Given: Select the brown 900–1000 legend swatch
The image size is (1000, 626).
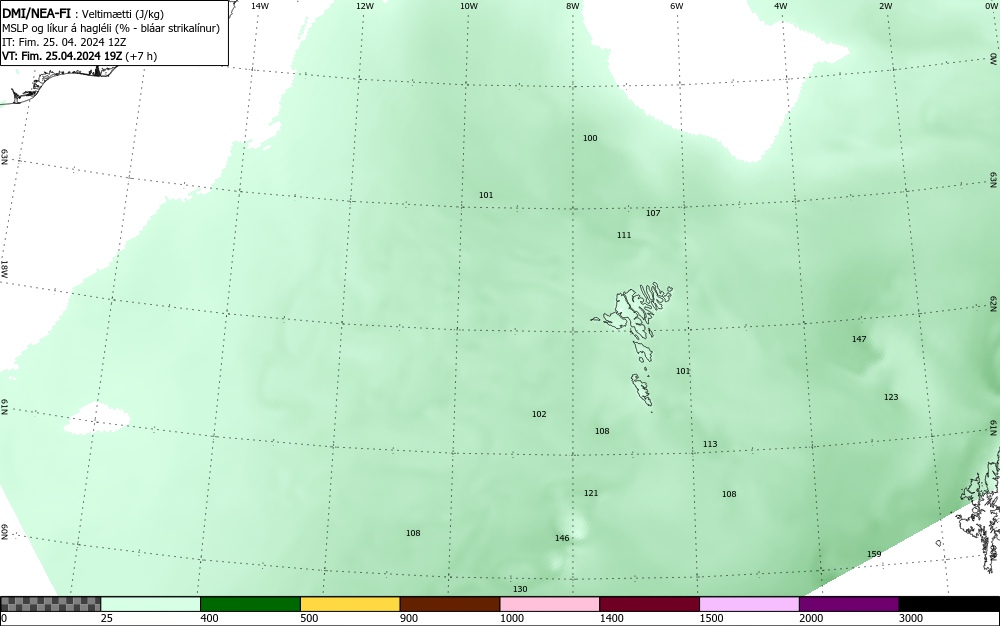Looking at the screenshot, I should coord(450,604).
